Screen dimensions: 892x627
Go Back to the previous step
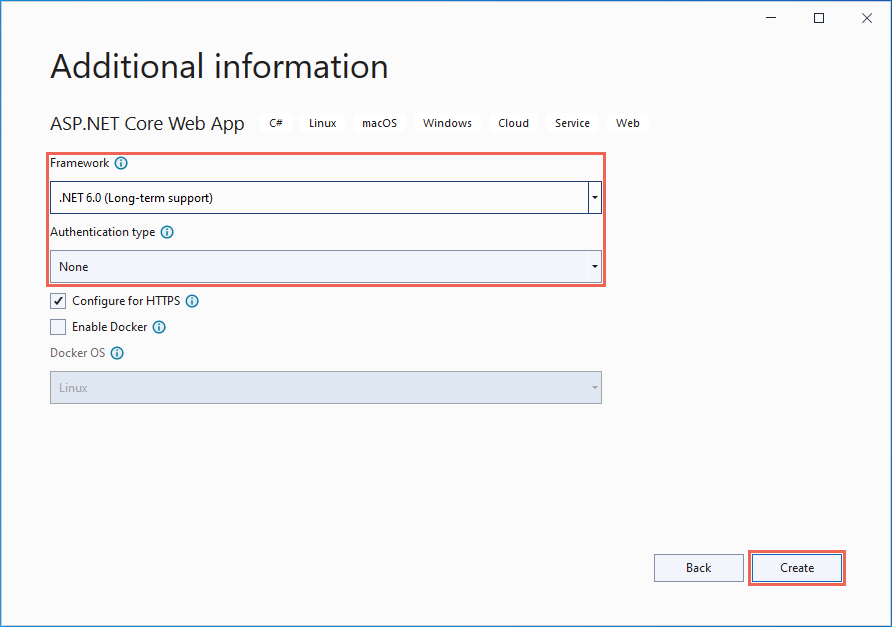tap(699, 568)
